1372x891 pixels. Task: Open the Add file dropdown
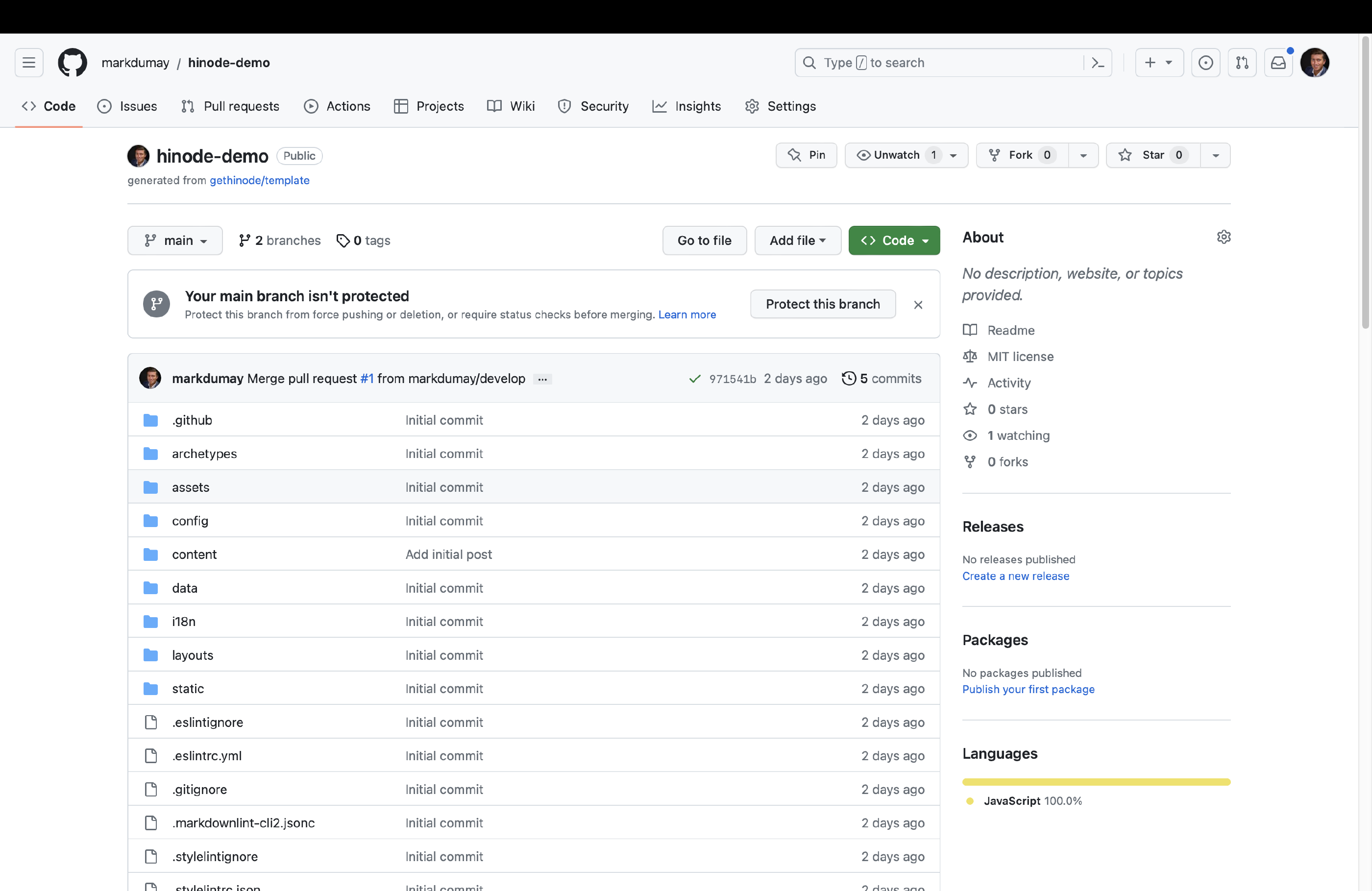(x=797, y=241)
